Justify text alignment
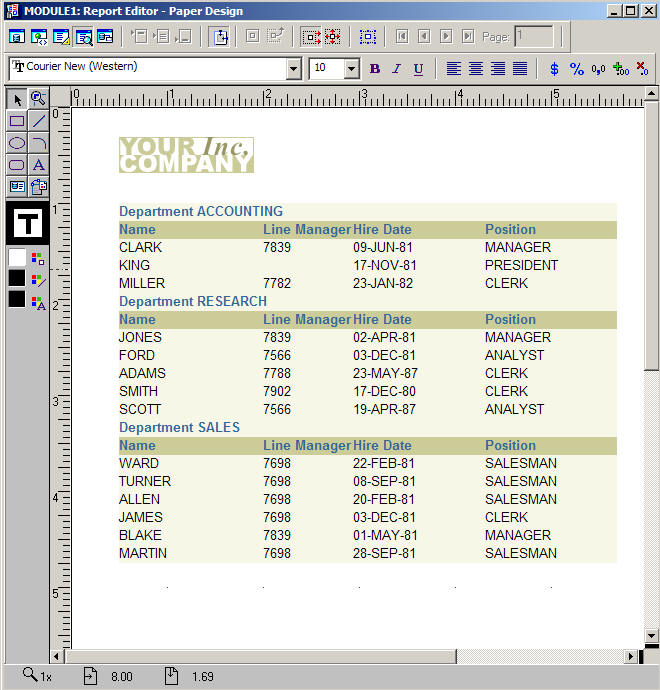The height and width of the screenshot is (690, 660). pos(520,69)
